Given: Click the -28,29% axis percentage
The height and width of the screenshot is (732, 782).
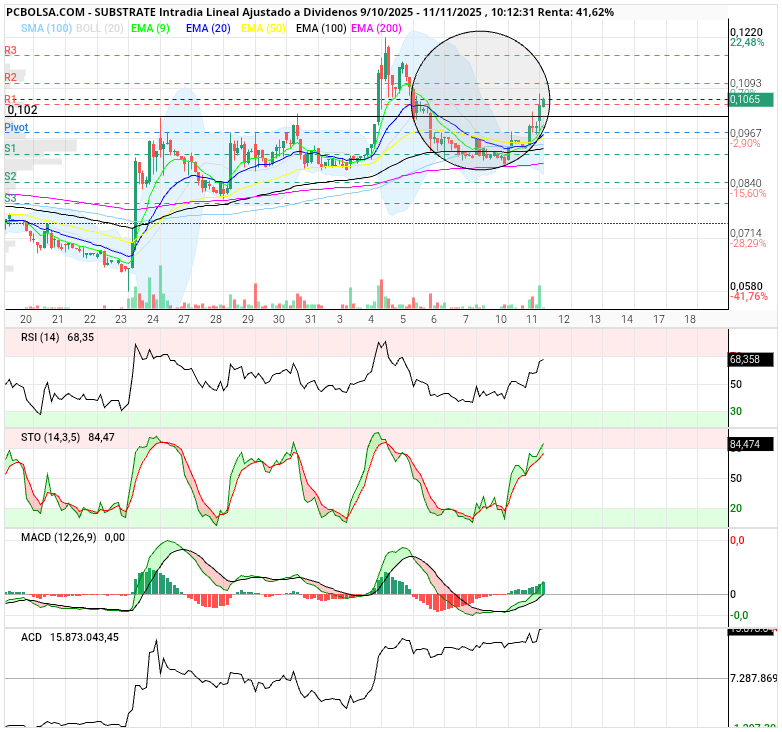Looking at the screenshot, I should click(x=748, y=243).
